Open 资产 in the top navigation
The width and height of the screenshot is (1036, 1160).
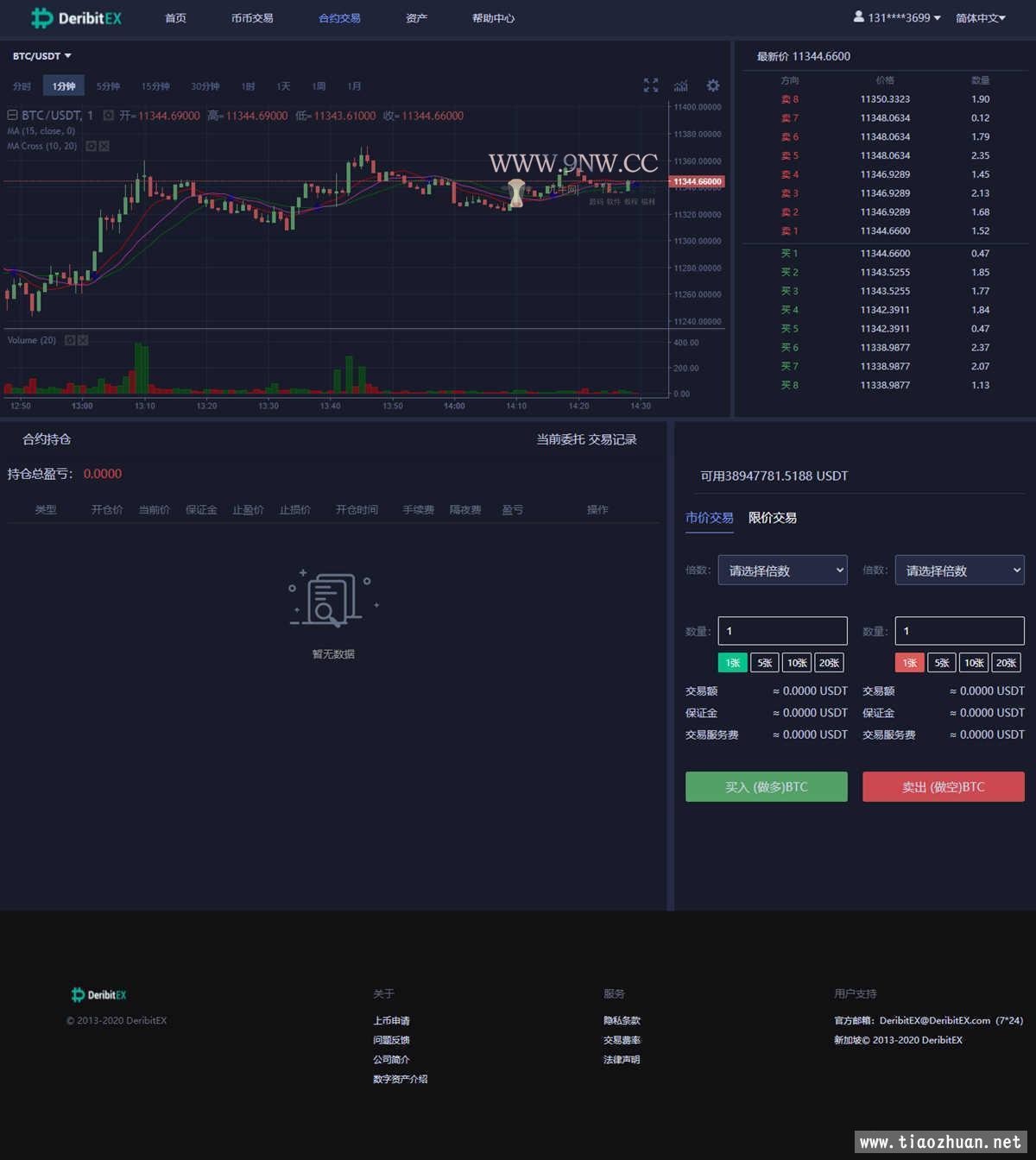(x=416, y=17)
